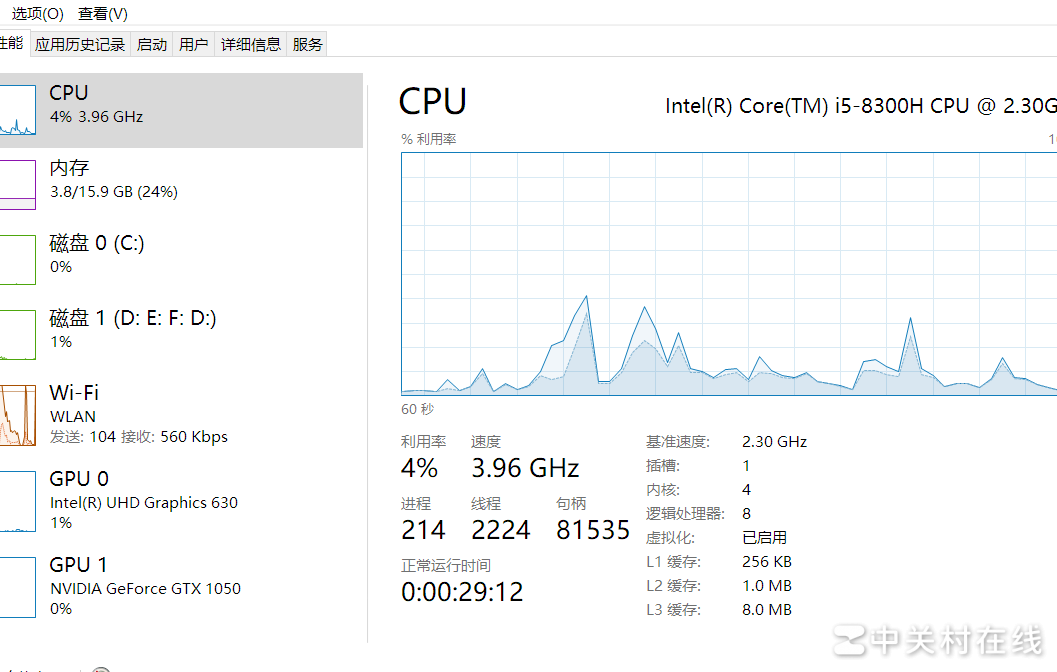Select the 内存 entry in the sidebar
The width and height of the screenshot is (1057, 672).
coord(150,178)
